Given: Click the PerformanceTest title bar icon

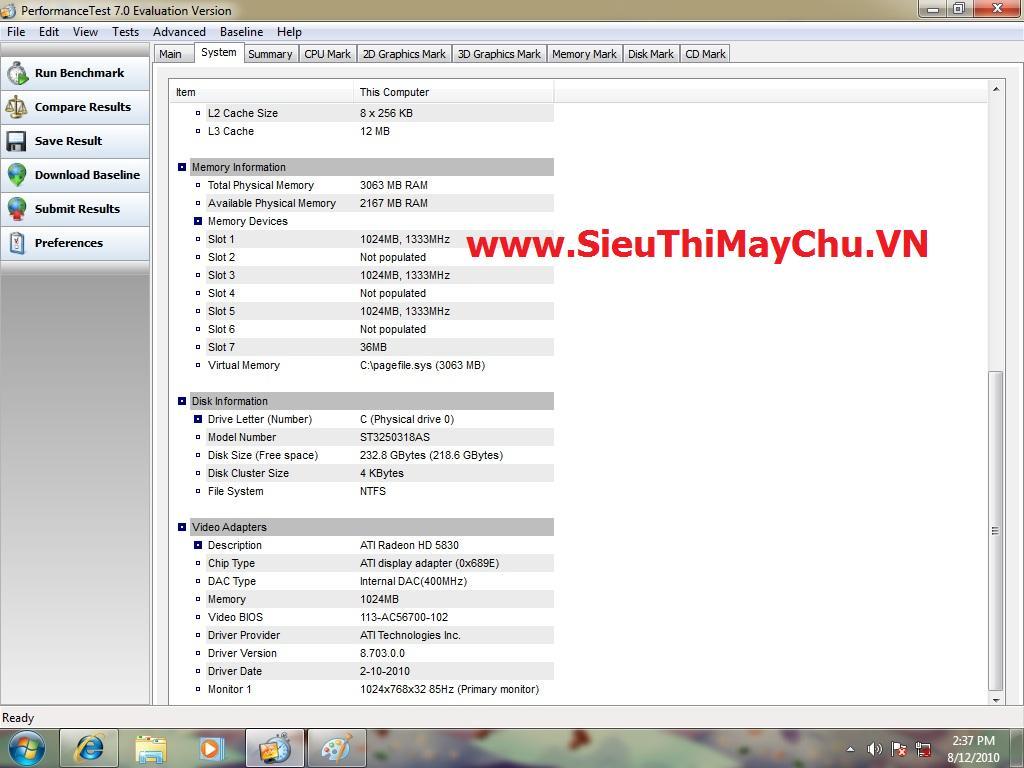Looking at the screenshot, I should click(x=8, y=10).
